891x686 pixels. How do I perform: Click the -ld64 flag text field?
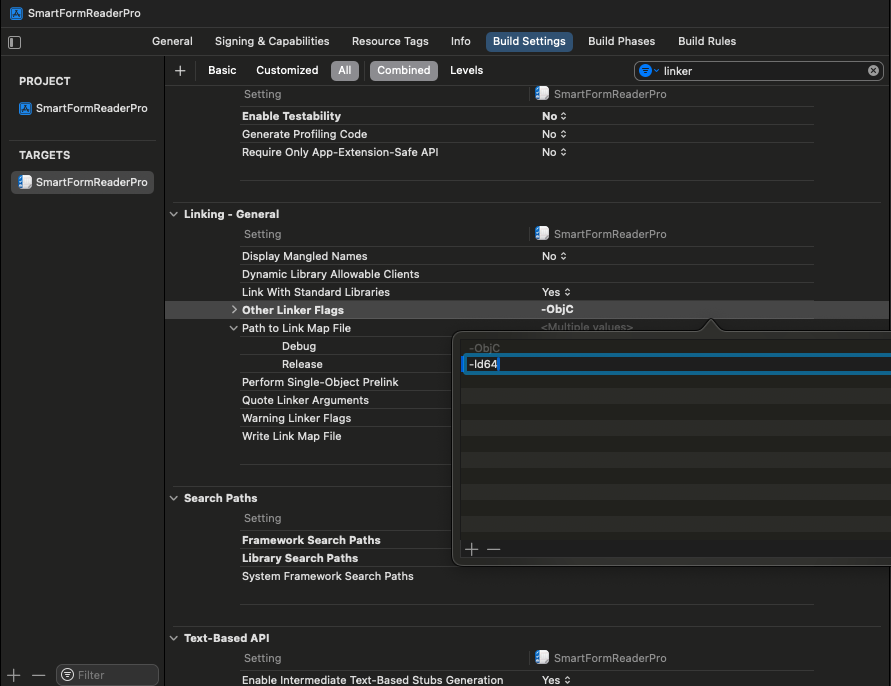676,364
